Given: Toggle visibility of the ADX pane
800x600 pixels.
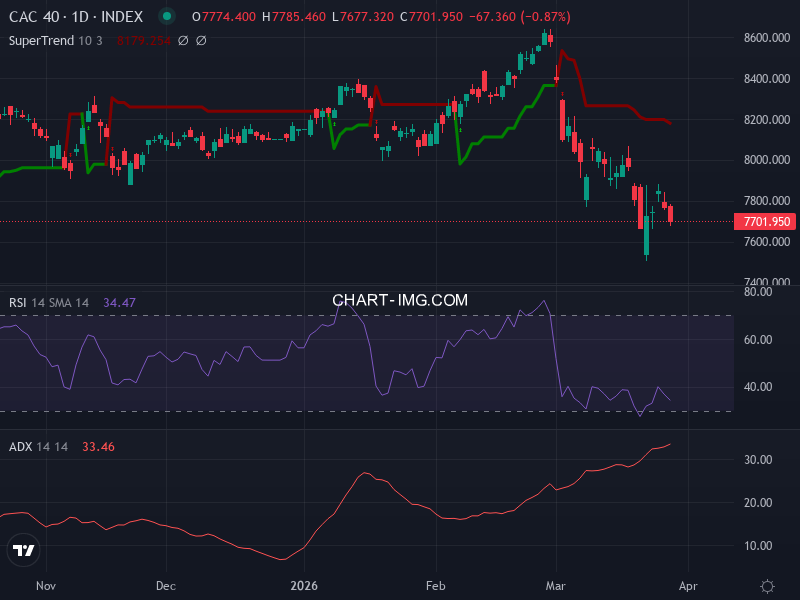Looking at the screenshot, I should (x=21, y=447).
